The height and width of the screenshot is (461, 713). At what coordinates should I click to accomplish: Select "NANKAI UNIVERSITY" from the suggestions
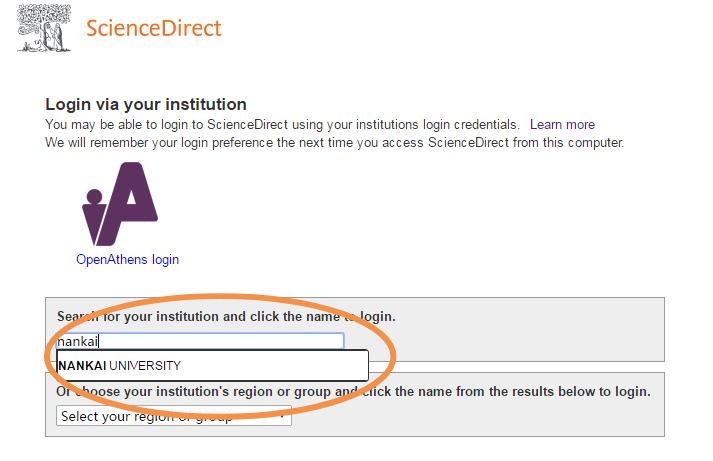pos(212,366)
